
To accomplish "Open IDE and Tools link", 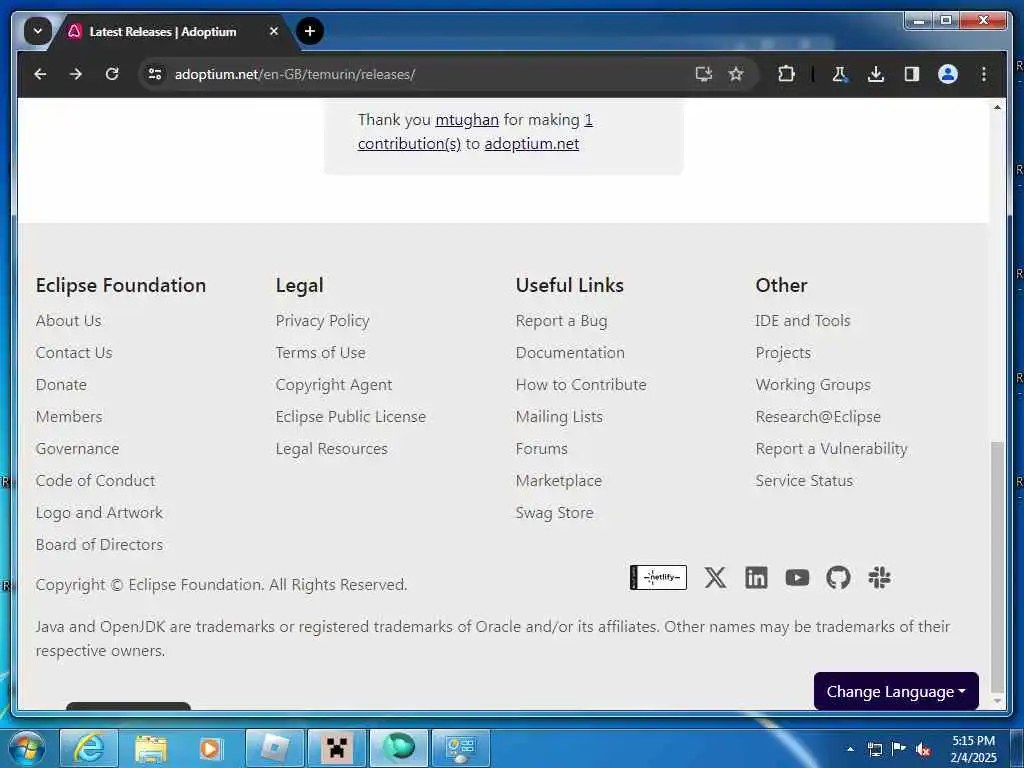I will click(x=803, y=321).
